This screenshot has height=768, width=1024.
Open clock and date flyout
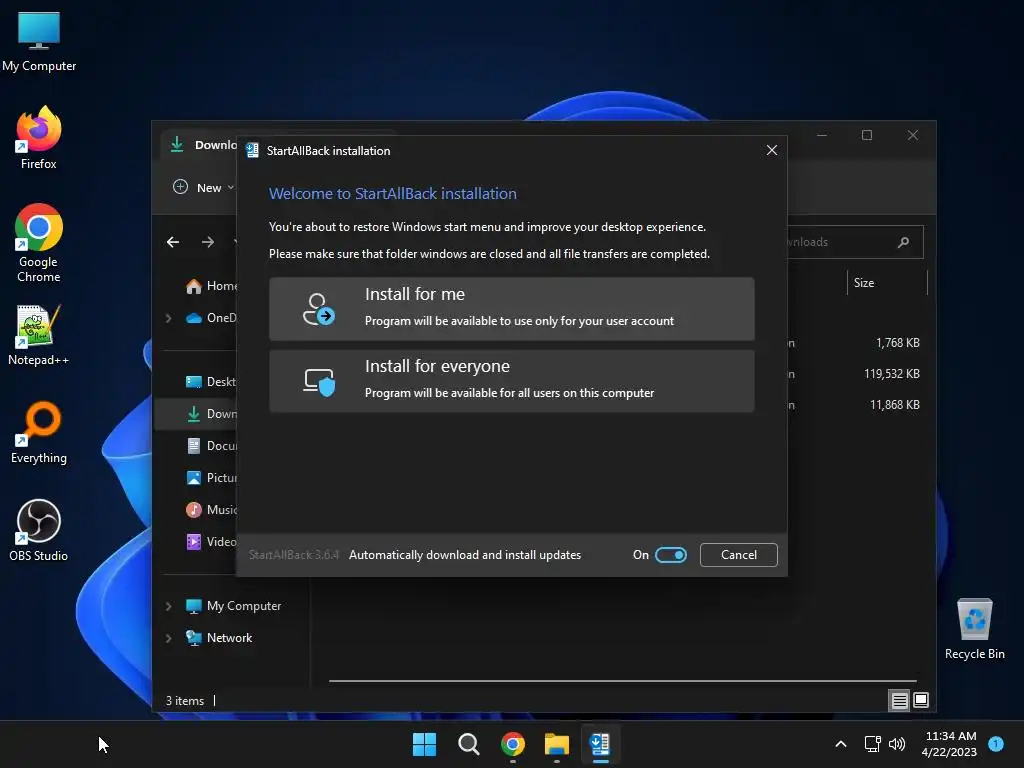(950, 744)
